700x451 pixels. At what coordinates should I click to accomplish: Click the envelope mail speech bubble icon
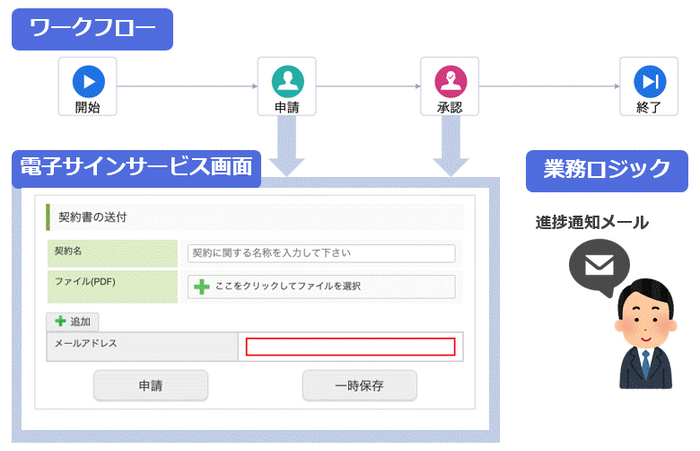[599, 267]
